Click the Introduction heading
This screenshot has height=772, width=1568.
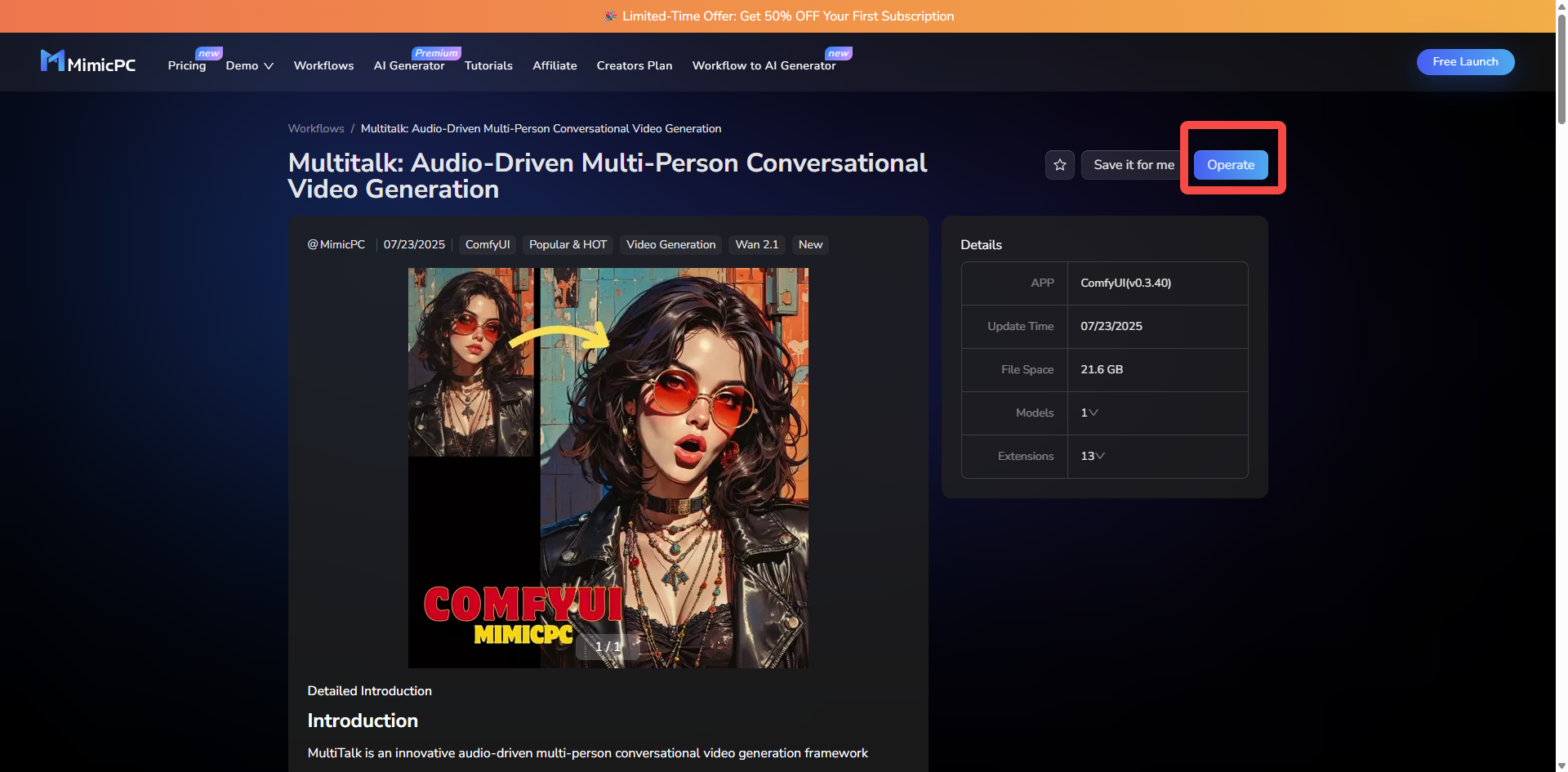tap(363, 721)
